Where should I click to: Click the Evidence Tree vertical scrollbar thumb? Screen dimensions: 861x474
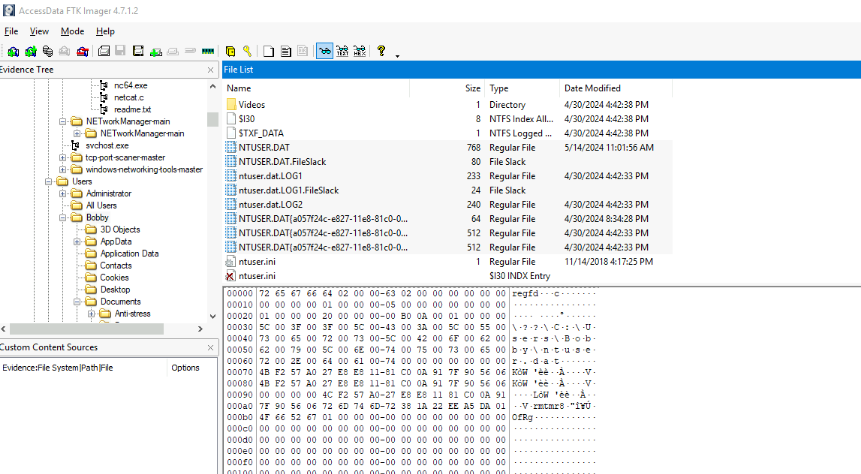pyautogui.click(x=212, y=118)
